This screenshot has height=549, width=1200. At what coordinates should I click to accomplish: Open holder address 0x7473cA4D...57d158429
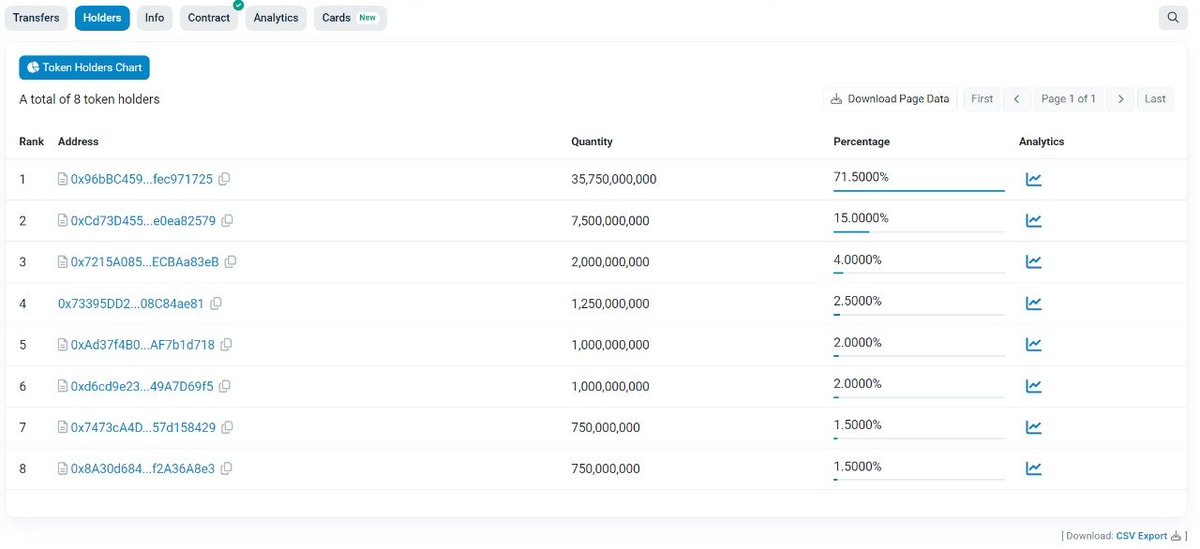coord(143,427)
